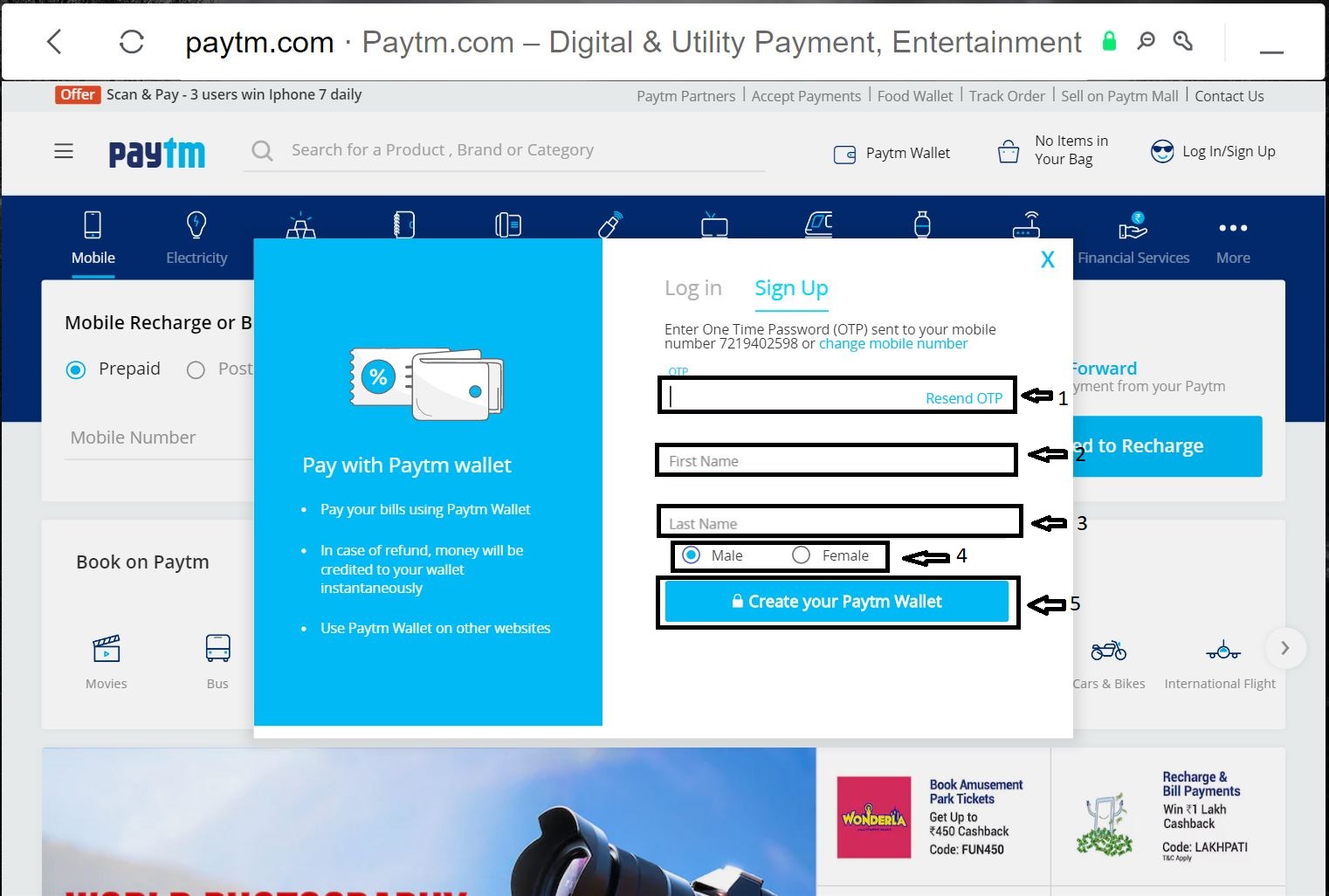Viewport: 1329px width, 896px height.
Task: Switch to the Log in tab
Action: pyautogui.click(x=692, y=287)
